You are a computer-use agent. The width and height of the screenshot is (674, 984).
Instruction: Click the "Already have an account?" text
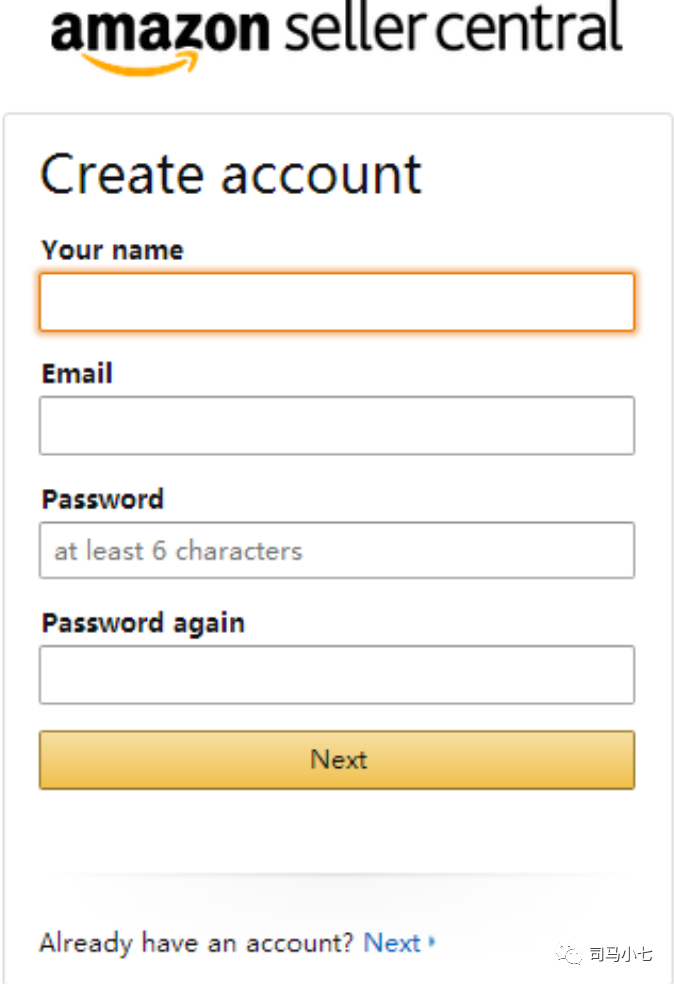click(x=196, y=943)
